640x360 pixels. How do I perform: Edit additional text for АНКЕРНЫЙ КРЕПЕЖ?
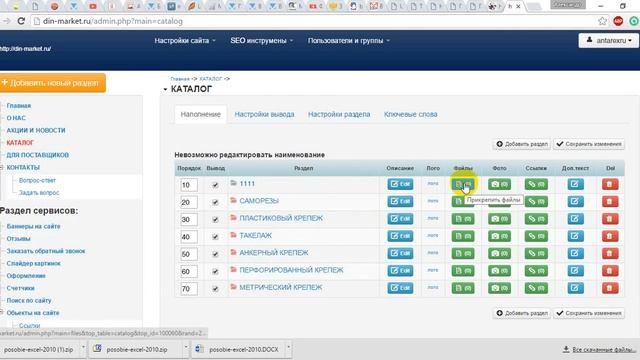click(575, 253)
